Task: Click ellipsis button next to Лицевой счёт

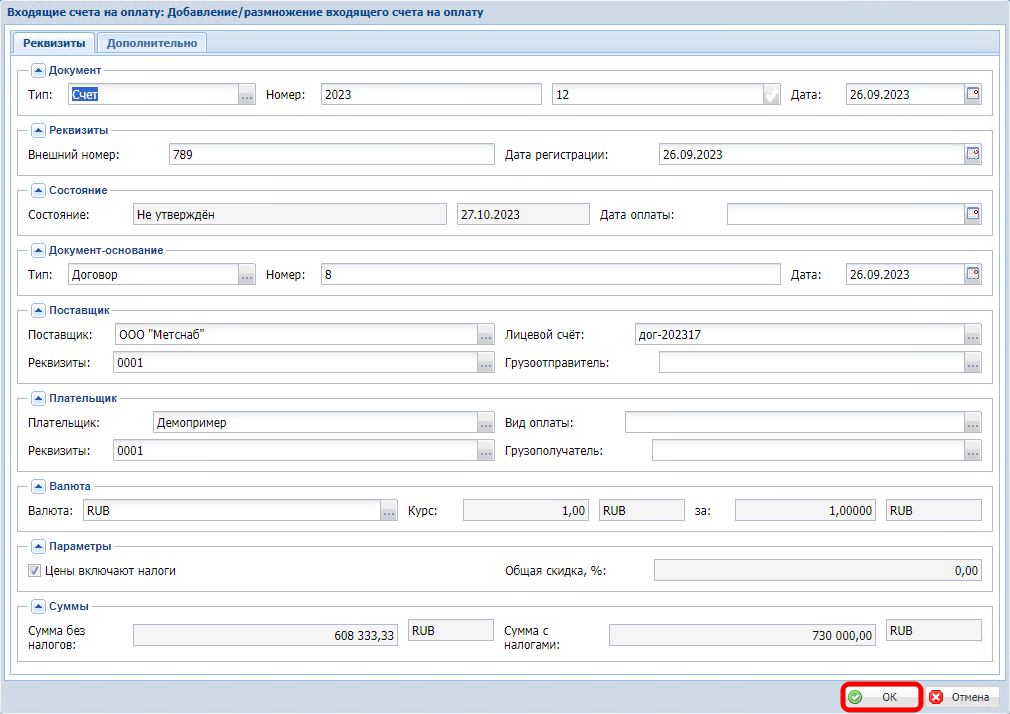Action: pyautogui.click(x=973, y=335)
